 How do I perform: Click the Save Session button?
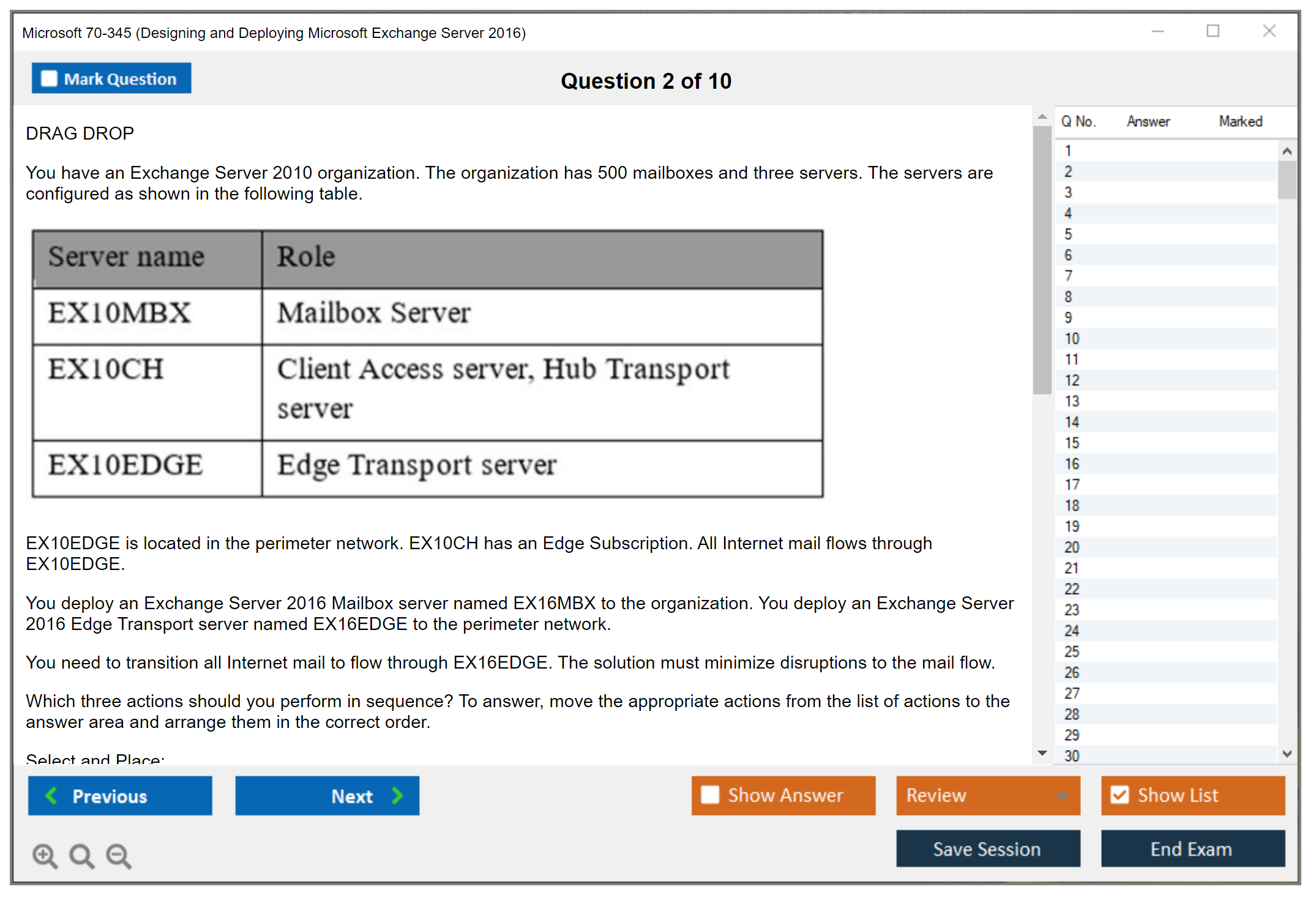coord(987,849)
